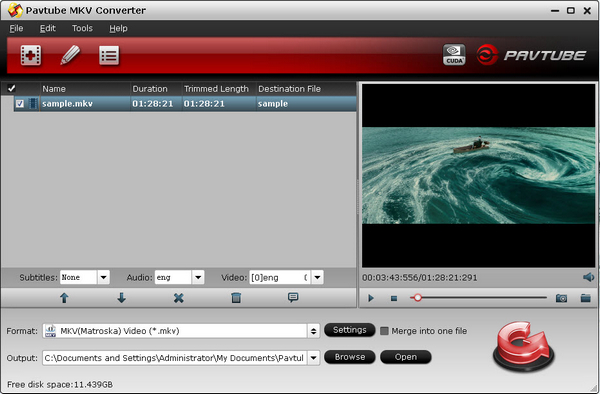600x394 pixels.
Task: Click the CUDA acceleration icon
Action: 454,55
